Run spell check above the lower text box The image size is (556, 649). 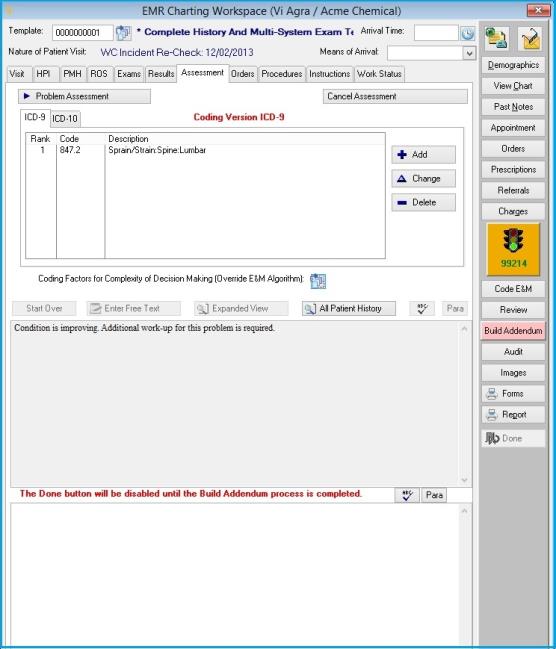pyautogui.click(x=407, y=495)
